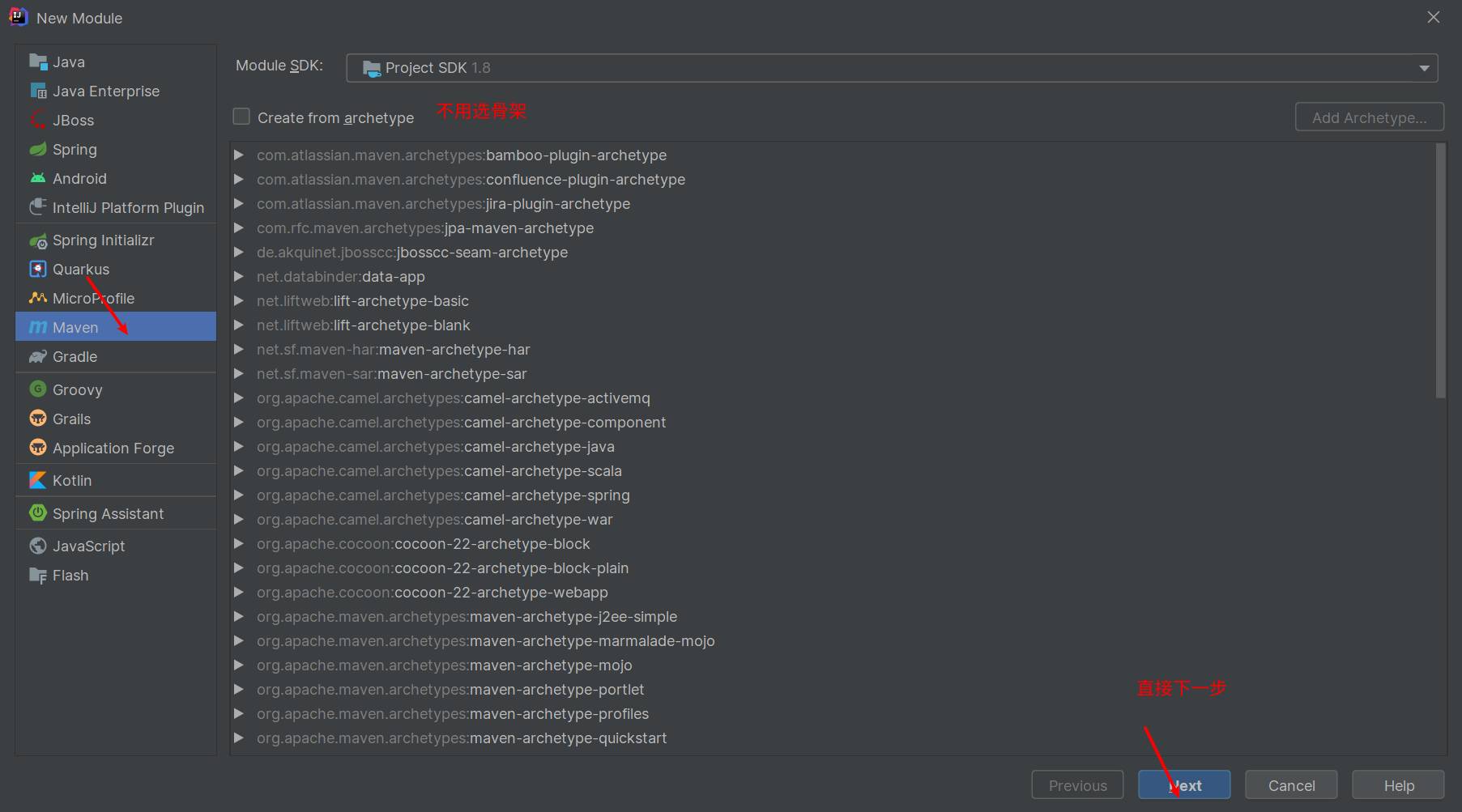The width and height of the screenshot is (1462, 812).
Task: Select camel-archetype-war row
Action: tap(833, 519)
